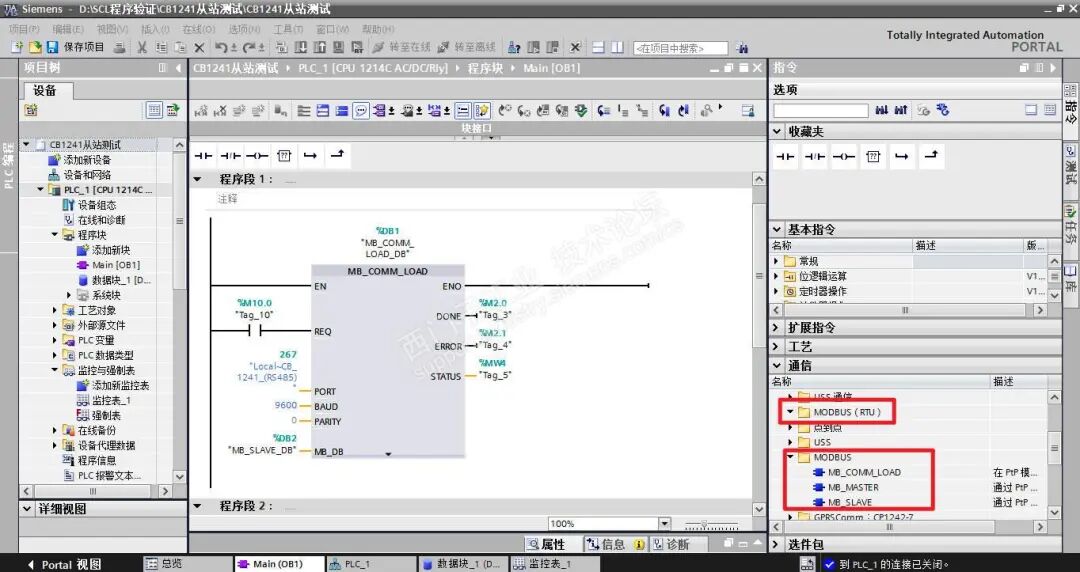Click the print icon after save project
The image size is (1080, 572).
click(120, 48)
